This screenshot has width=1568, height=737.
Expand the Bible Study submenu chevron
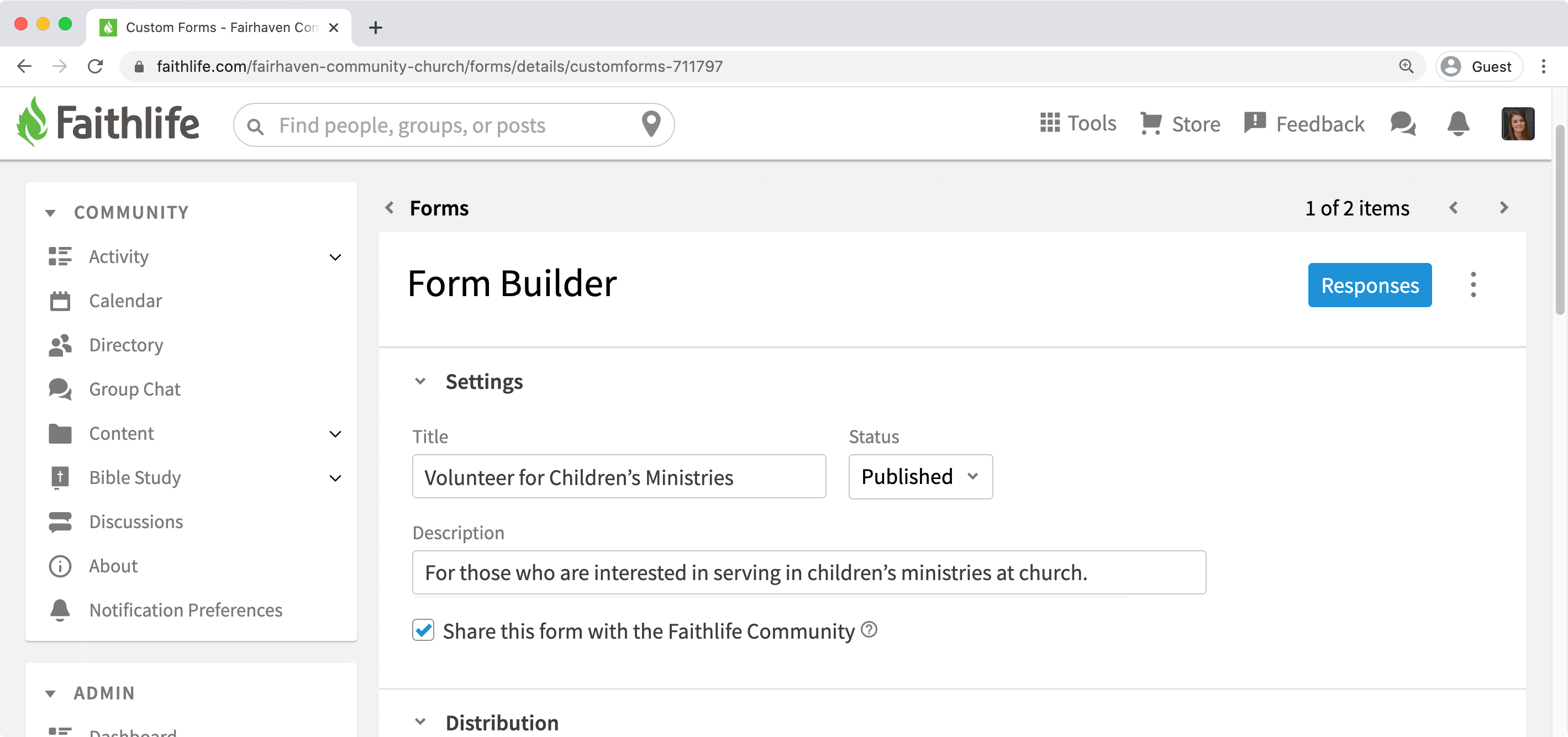coord(335,478)
